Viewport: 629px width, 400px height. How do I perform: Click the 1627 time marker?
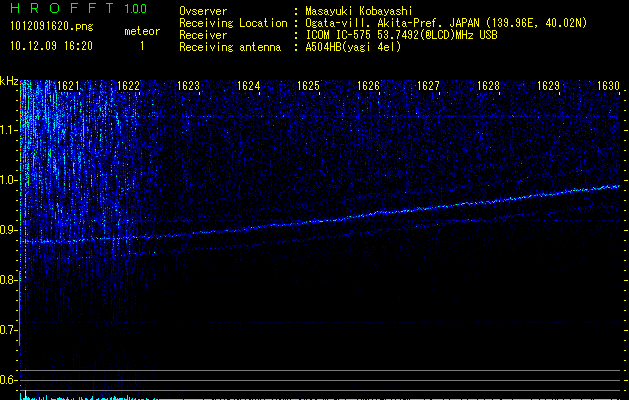pos(428,86)
